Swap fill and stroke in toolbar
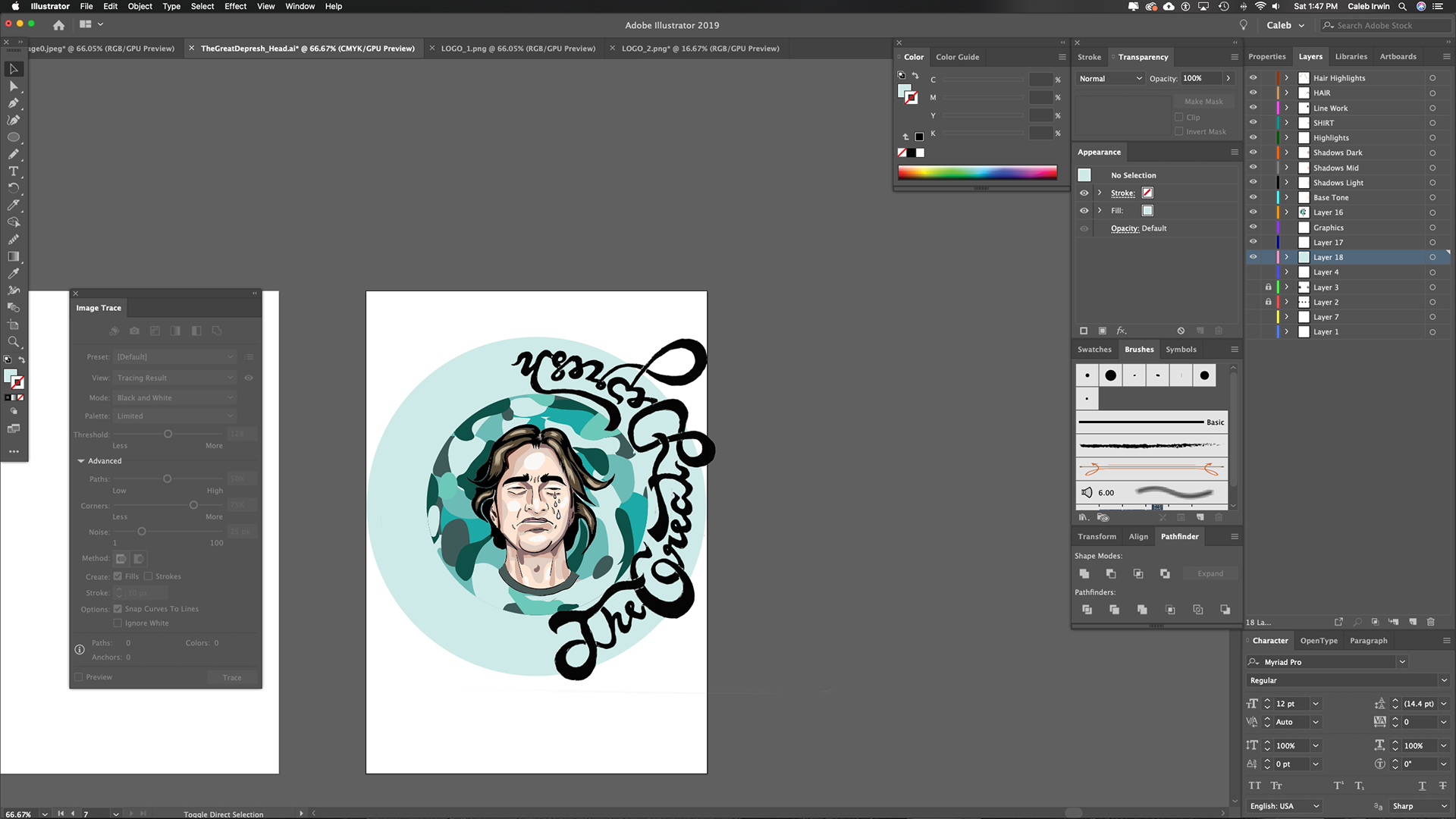The image size is (1456, 819). [22, 359]
